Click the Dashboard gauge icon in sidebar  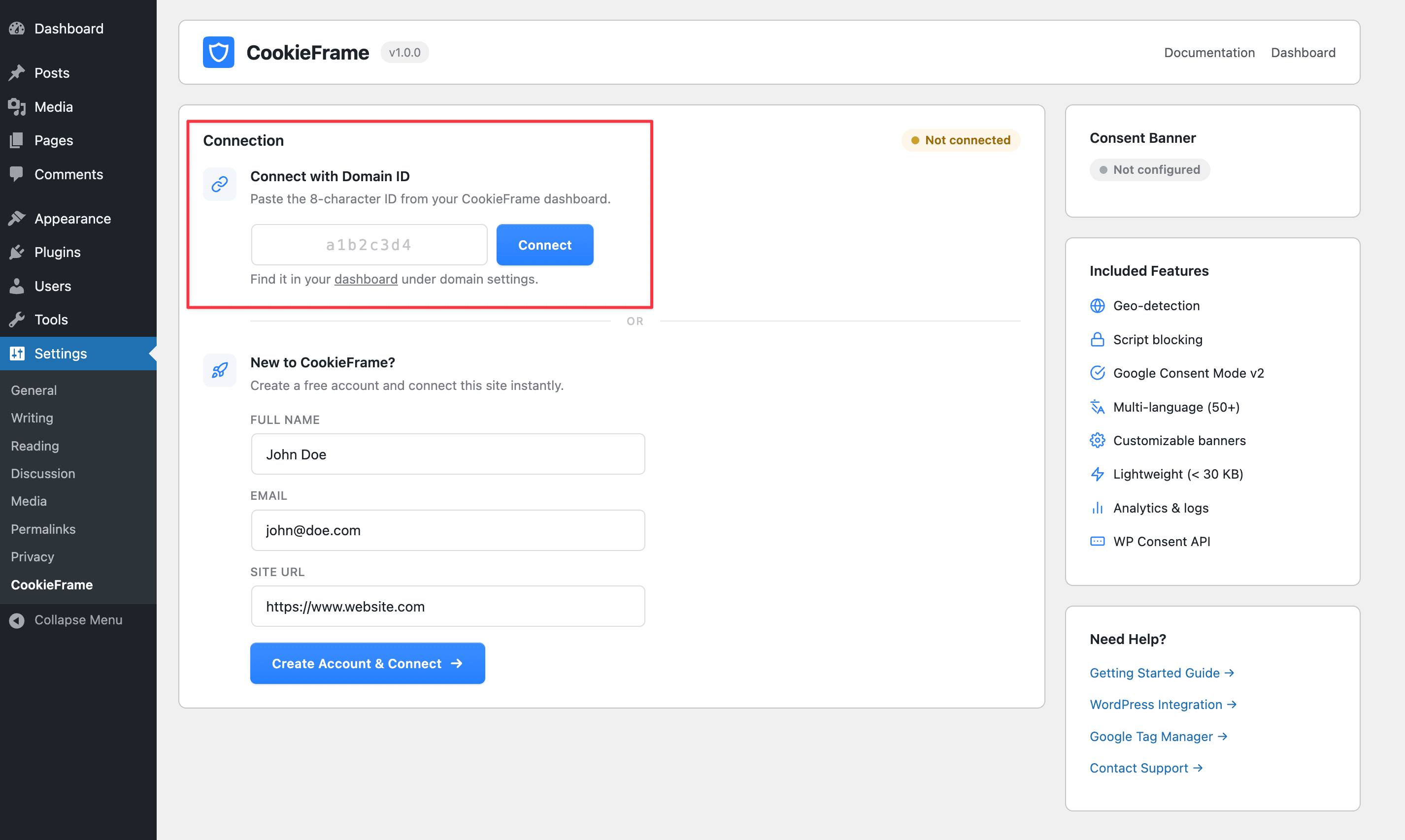click(17, 28)
